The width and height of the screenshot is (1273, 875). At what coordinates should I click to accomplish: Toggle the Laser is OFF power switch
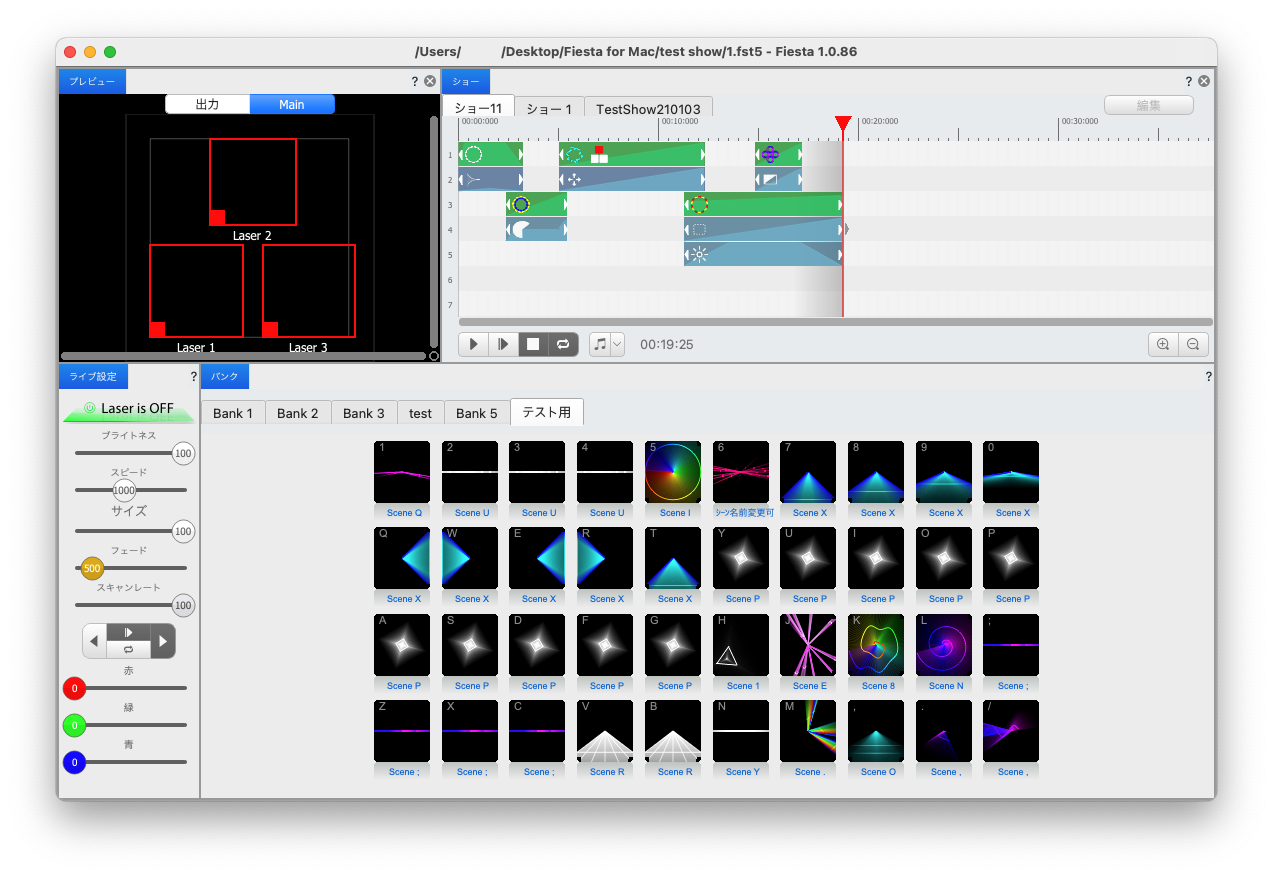[x=128, y=408]
